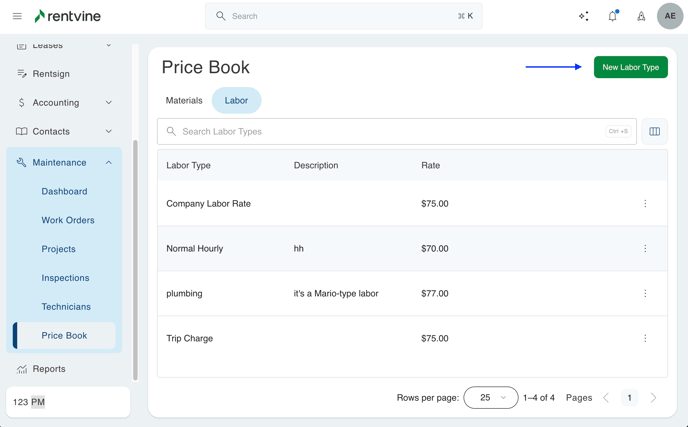Open the Rows per page dropdown

click(491, 397)
